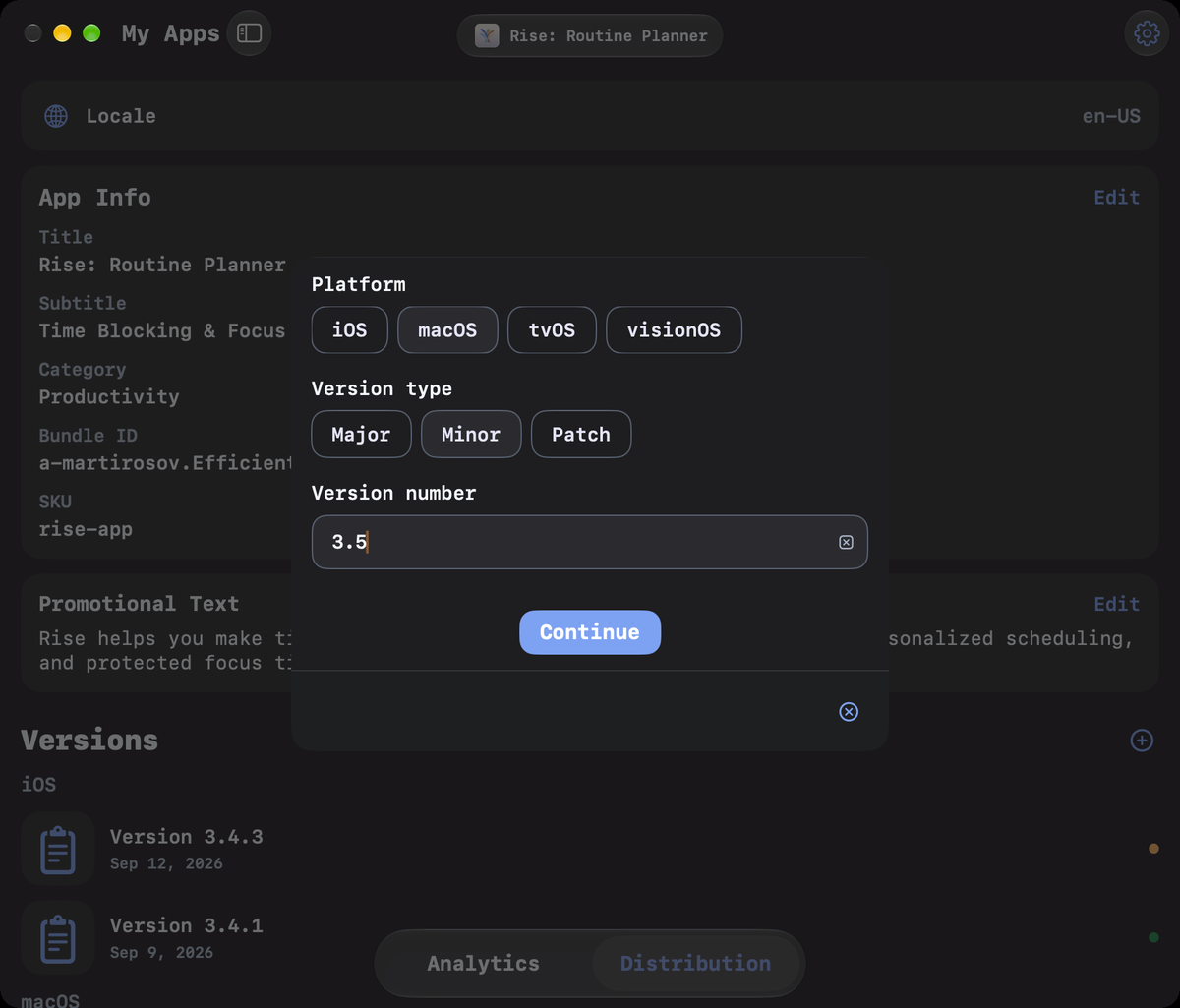This screenshot has width=1180, height=1008.
Task: Choose Patch version type
Action: pos(581,434)
